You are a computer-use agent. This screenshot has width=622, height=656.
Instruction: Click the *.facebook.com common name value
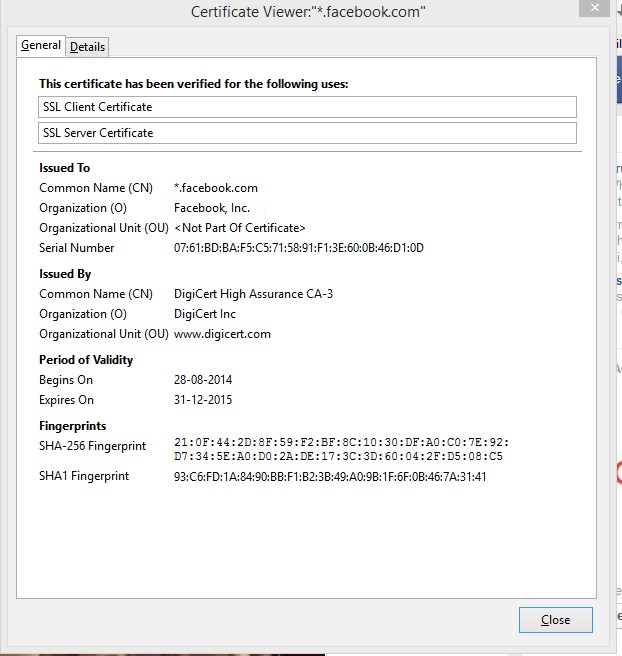216,188
